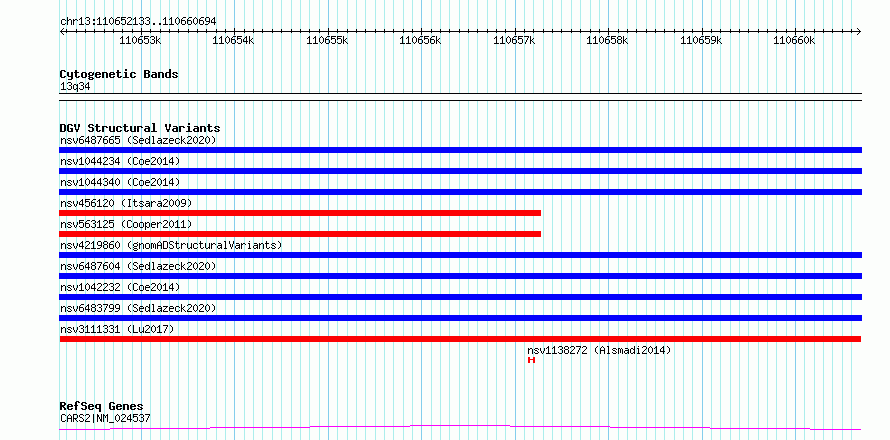Click the 110655k ruler label
The height and width of the screenshot is (440, 890).
tap(328, 40)
